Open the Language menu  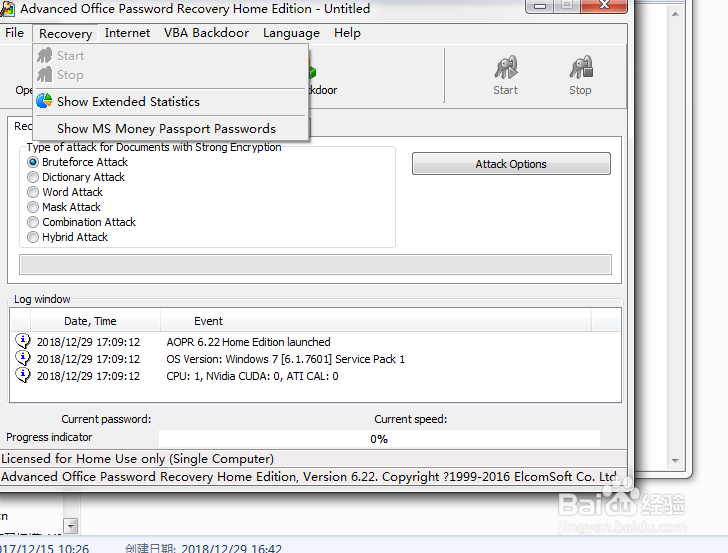click(291, 33)
